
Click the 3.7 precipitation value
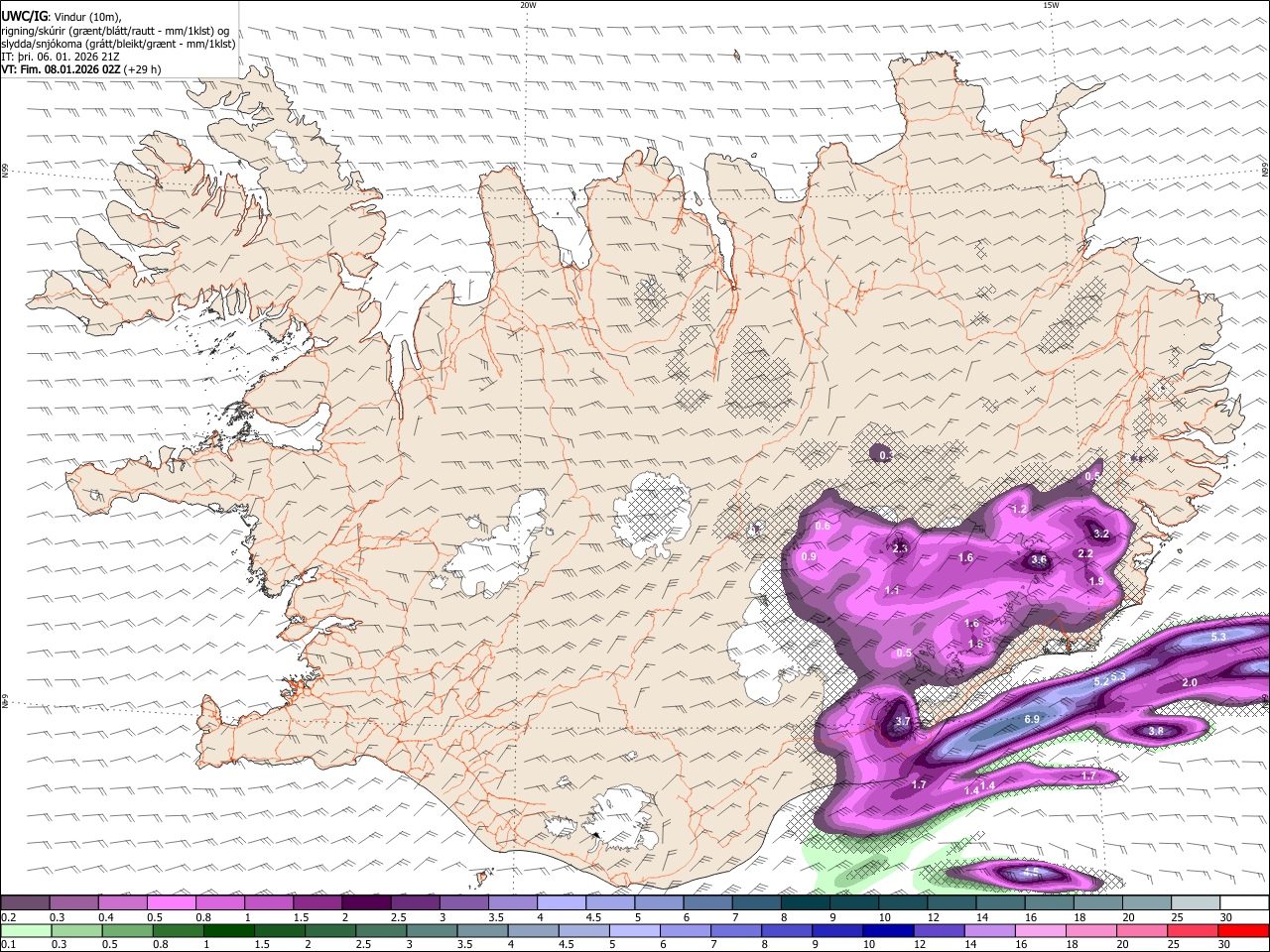click(x=902, y=722)
